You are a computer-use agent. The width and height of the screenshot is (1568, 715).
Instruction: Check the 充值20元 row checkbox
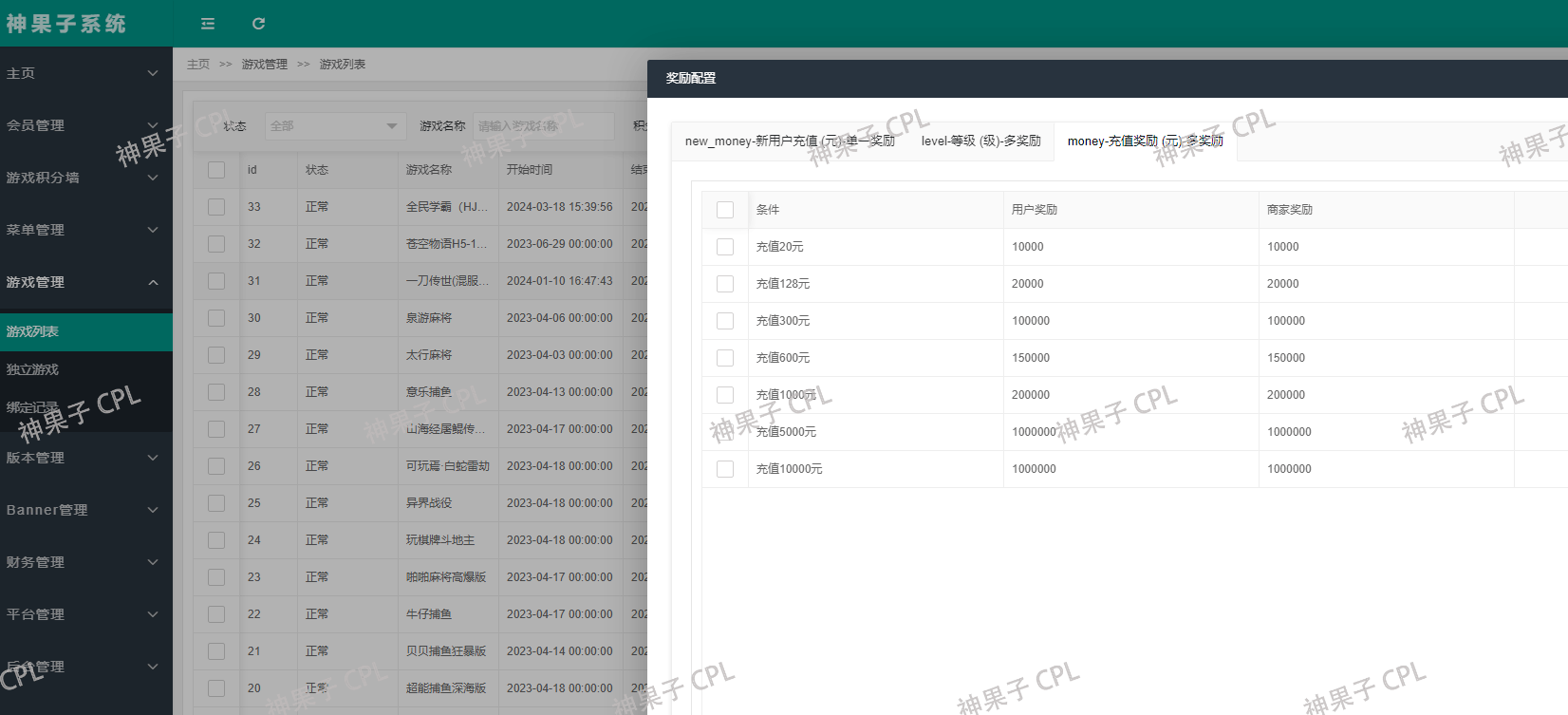tap(725, 247)
